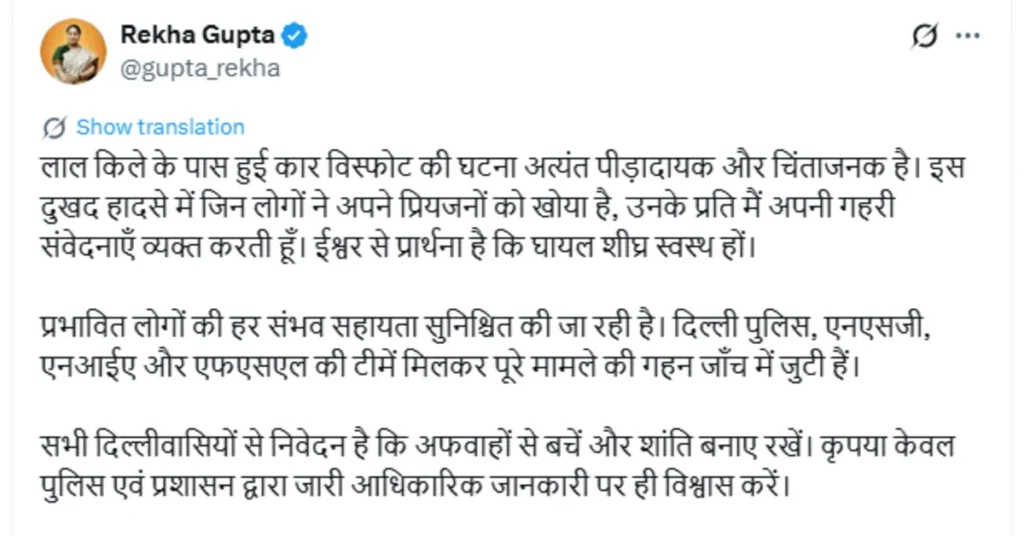
Task: Click the Grok icon at top right
Action: click(926, 36)
